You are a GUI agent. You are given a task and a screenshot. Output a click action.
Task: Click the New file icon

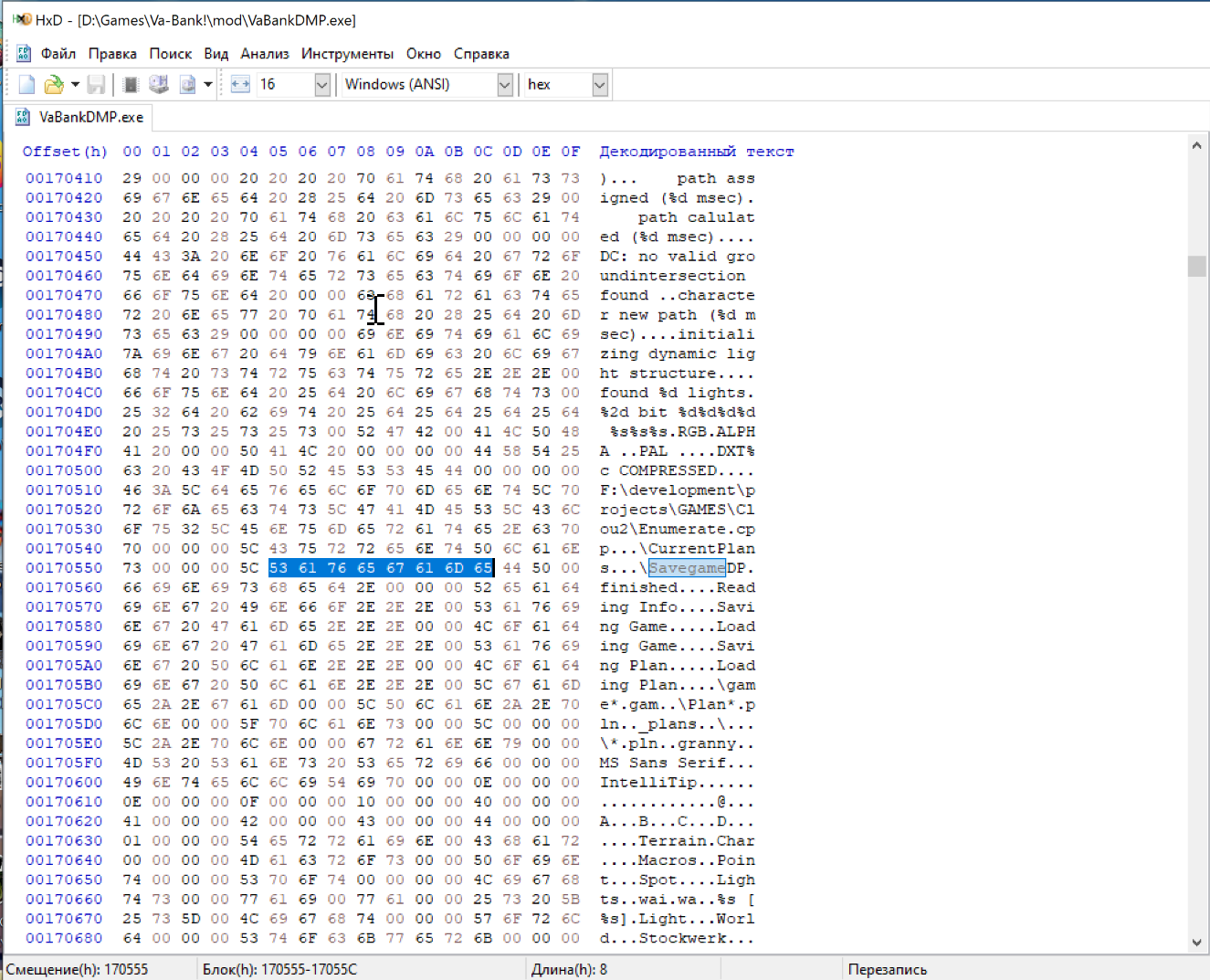tap(26, 85)
